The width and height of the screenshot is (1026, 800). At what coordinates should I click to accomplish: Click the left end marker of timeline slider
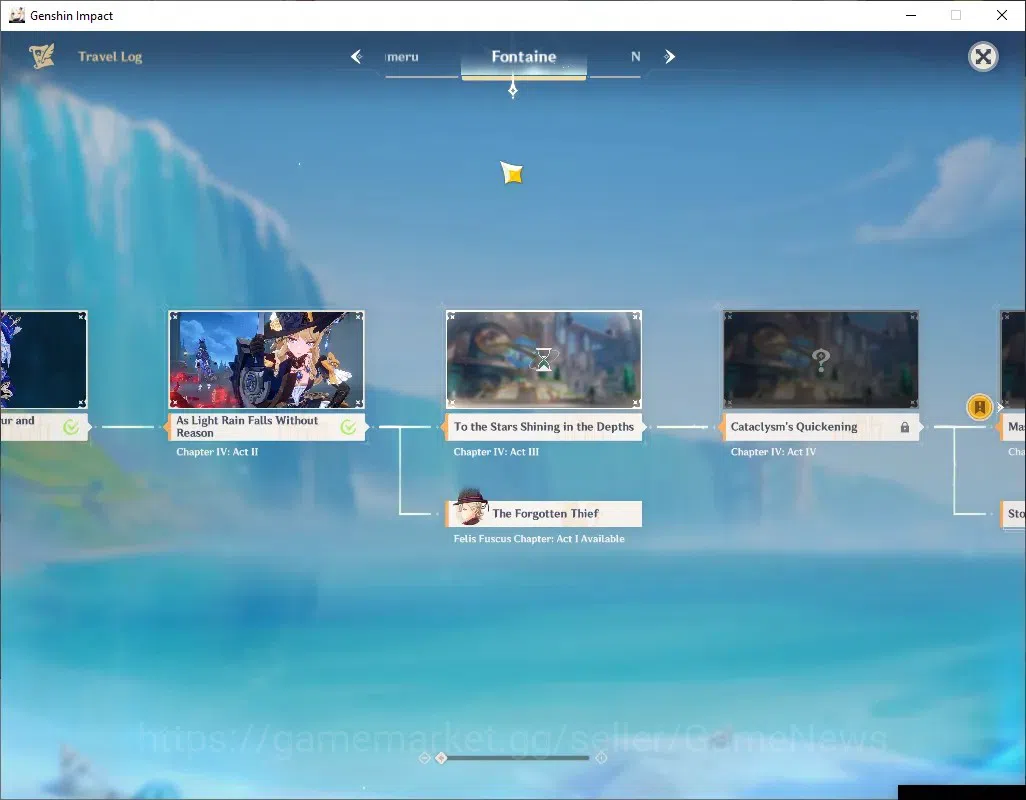click(425, 757)
